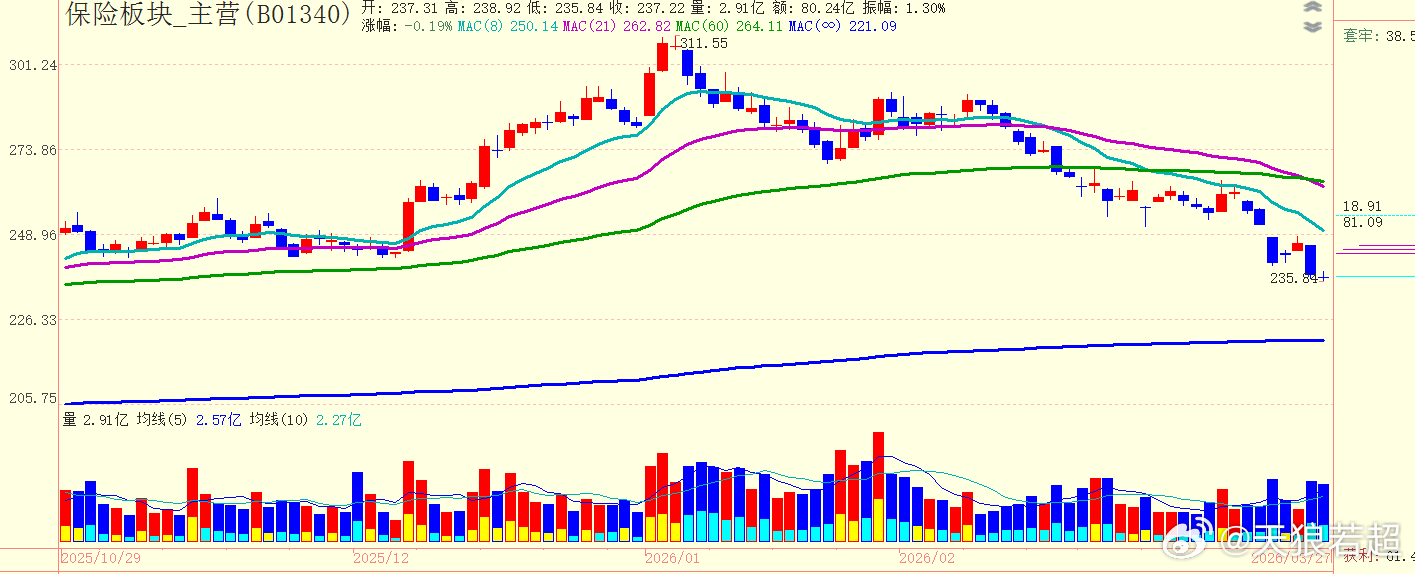Click the 2025/10/29 date on time axis

(x=101, y=558)
